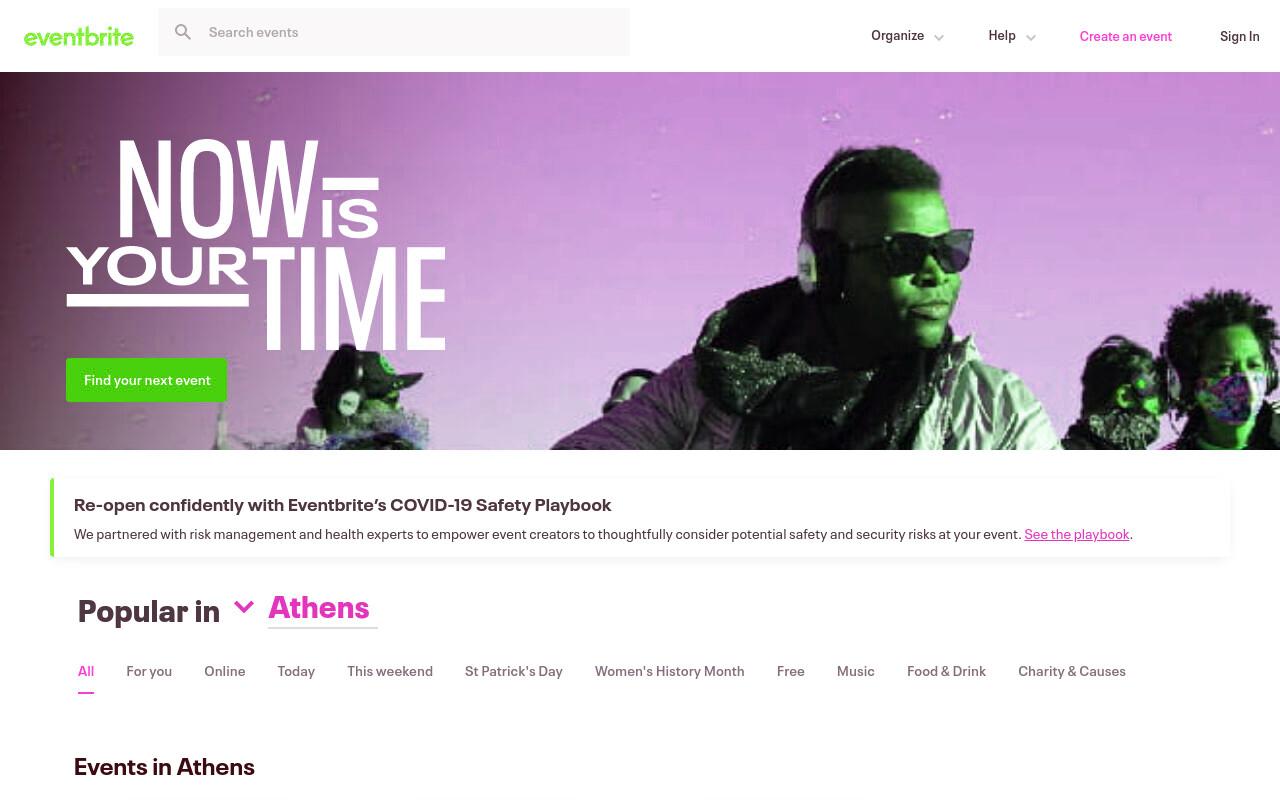1280x800 pixels.
Task: Open See the playbook link
Action: click(x=1076, y=534)
